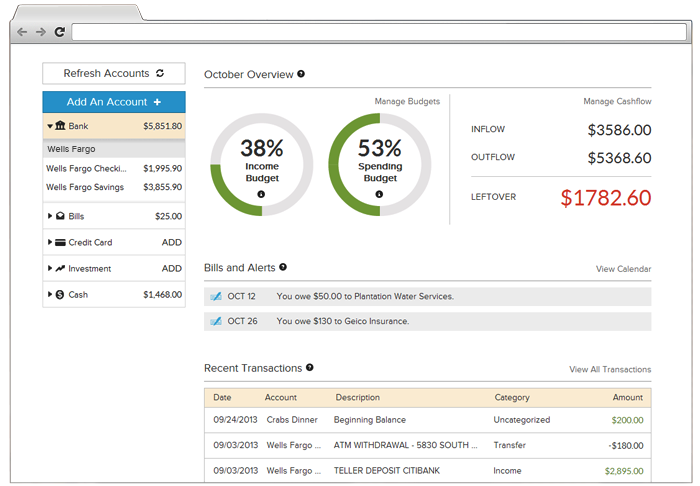Click the browser address bar
Viewport: 700px width, 486px height.
[x=379, y=32]
